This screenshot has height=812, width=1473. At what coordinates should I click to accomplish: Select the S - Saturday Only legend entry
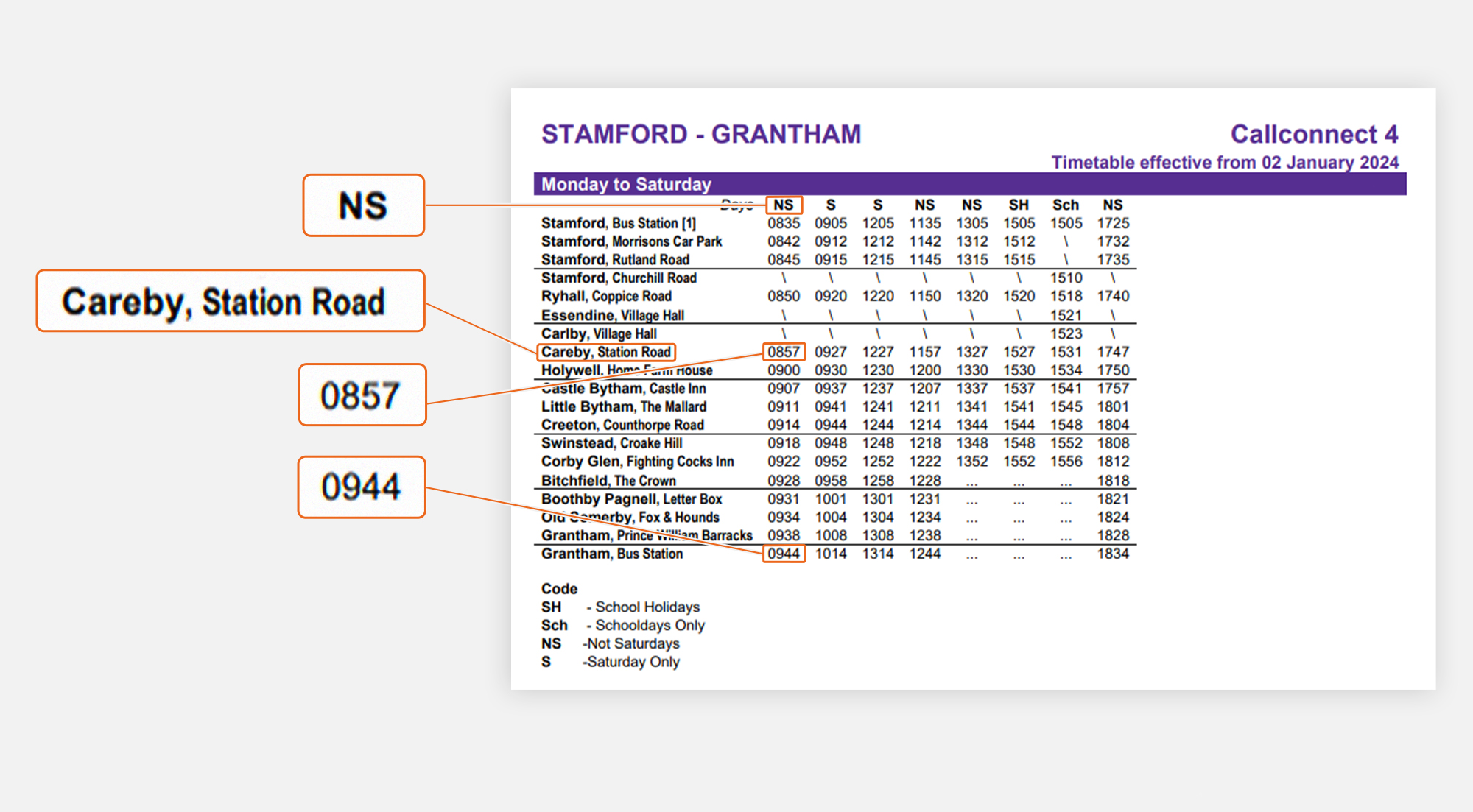point(610,661)
